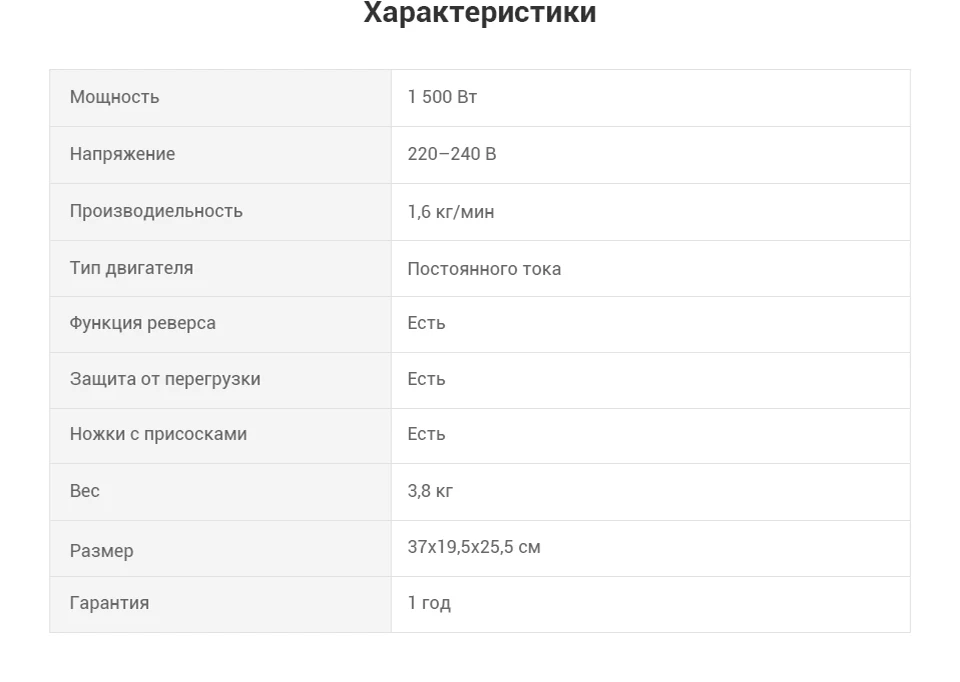Select the Ножки с присосками label

click(x=159, y=434)
